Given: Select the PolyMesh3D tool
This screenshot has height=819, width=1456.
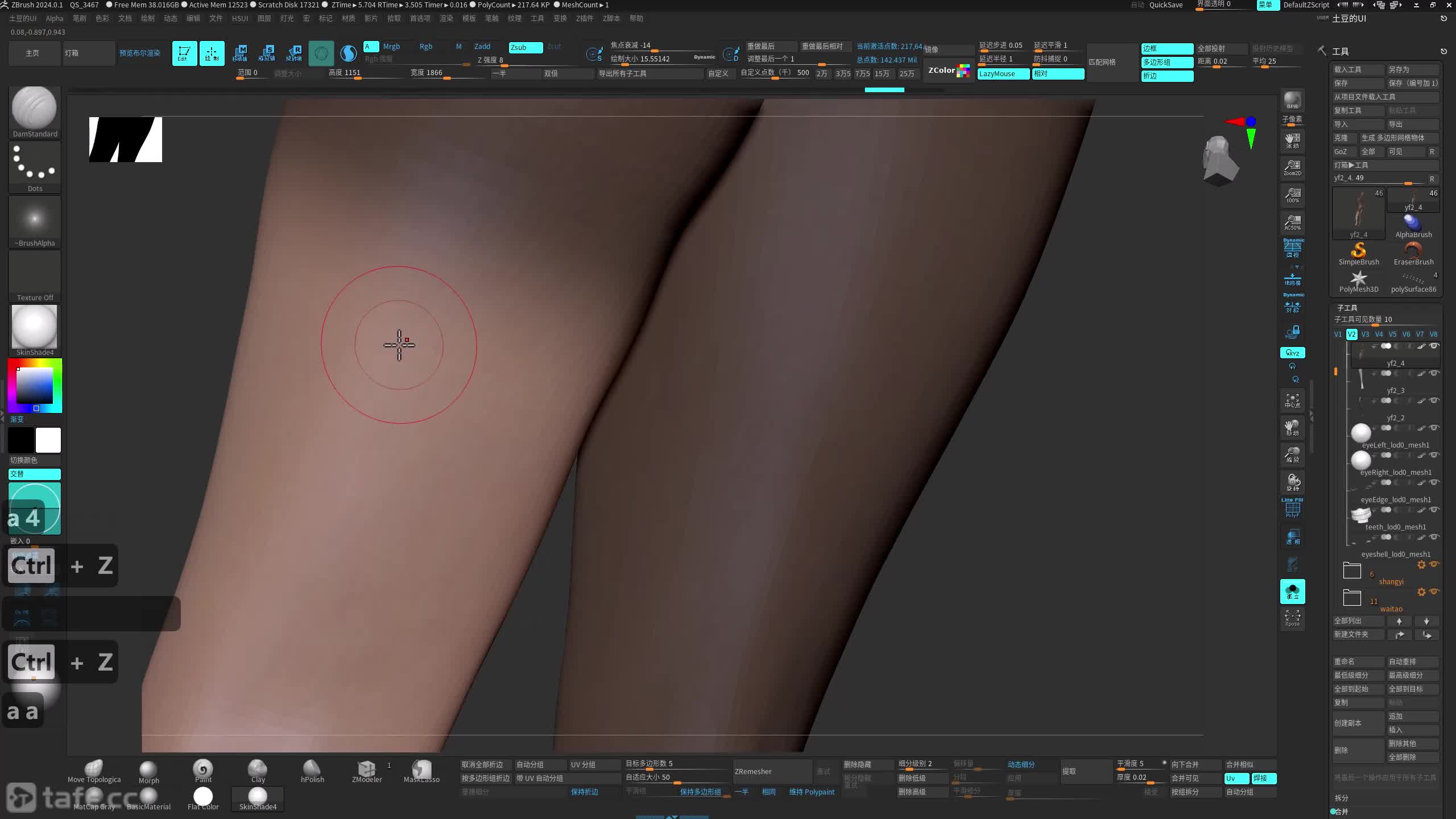Looking at the screenshot, I should [1359, 281].
